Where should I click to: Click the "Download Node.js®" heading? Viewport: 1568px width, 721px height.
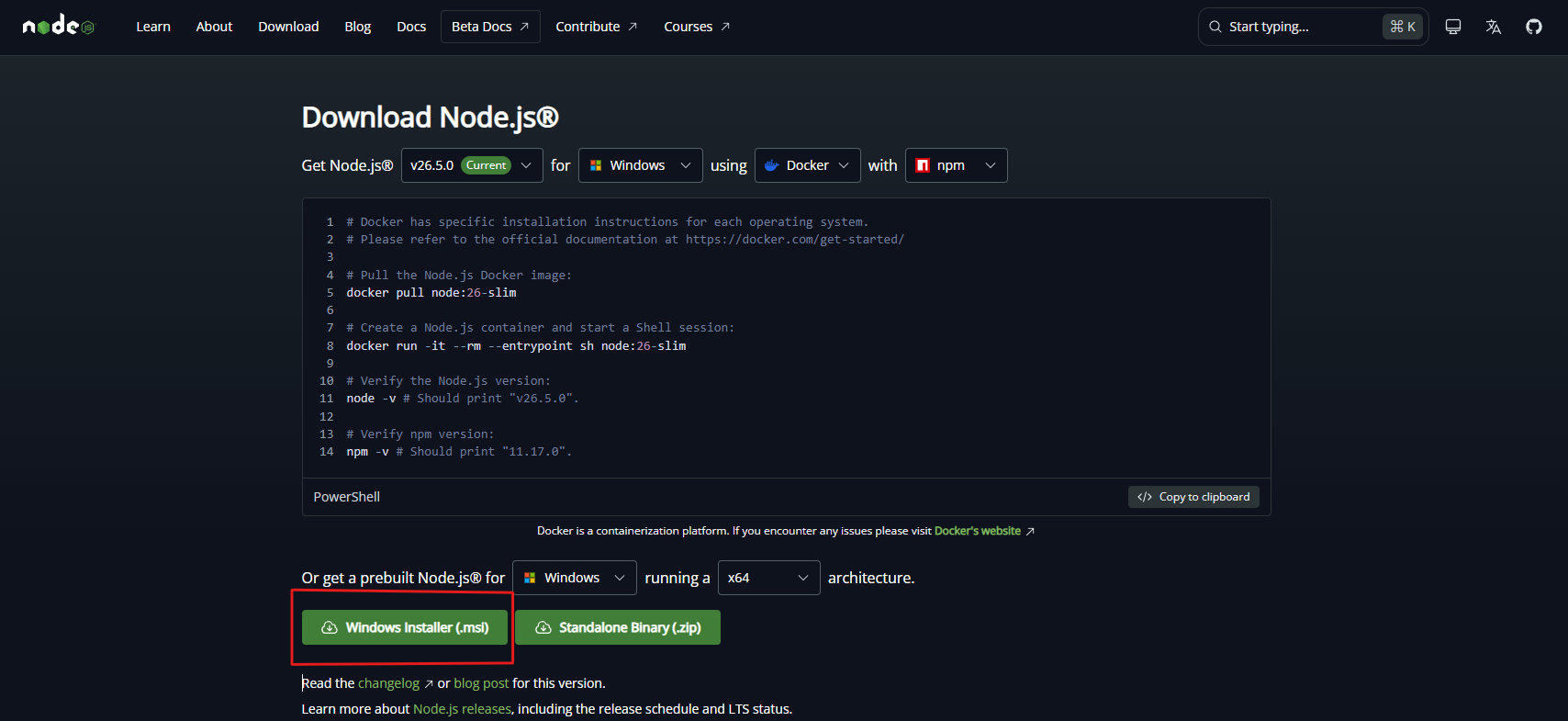pos(431,118)
